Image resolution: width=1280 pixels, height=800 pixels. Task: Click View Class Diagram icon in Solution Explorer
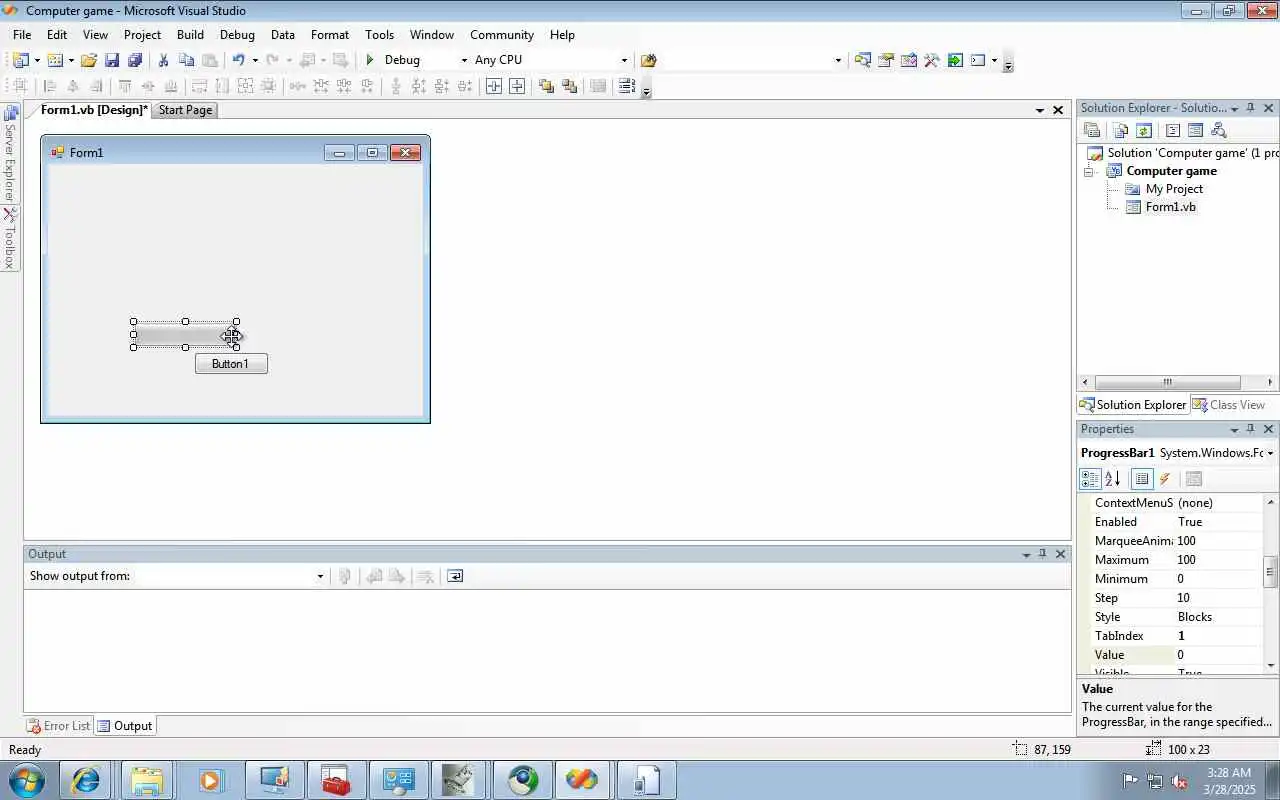(x=1218, y=130)
